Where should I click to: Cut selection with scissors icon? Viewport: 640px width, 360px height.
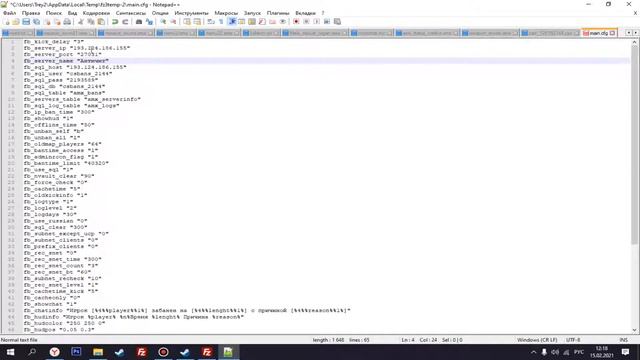tap(80, 22)
